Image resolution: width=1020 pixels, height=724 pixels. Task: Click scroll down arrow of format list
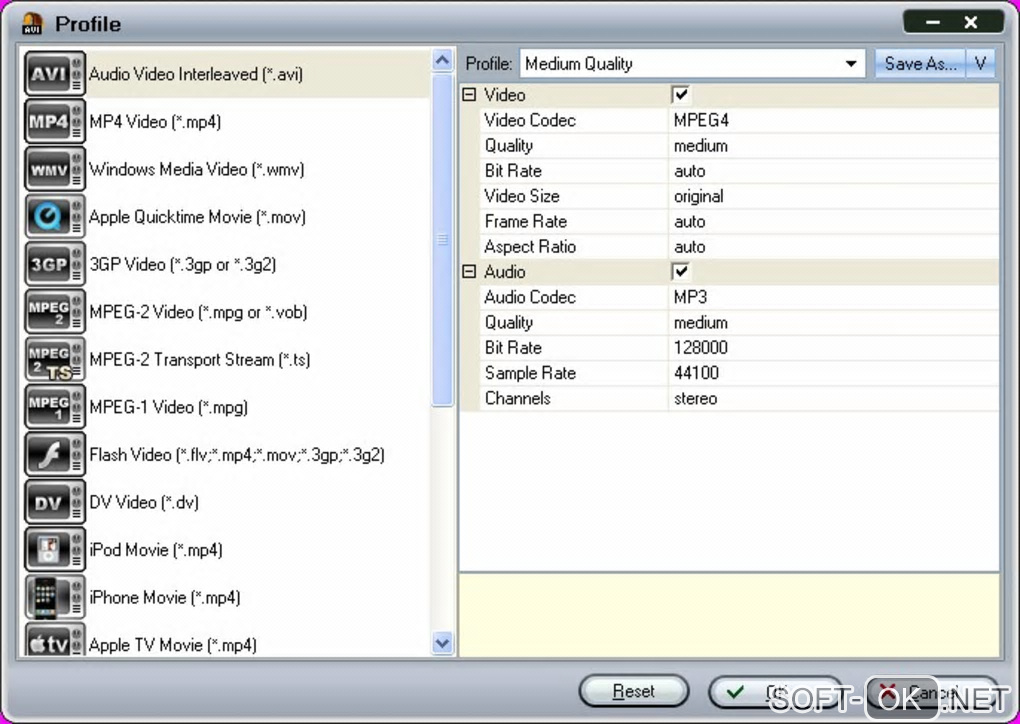point(442,644)
